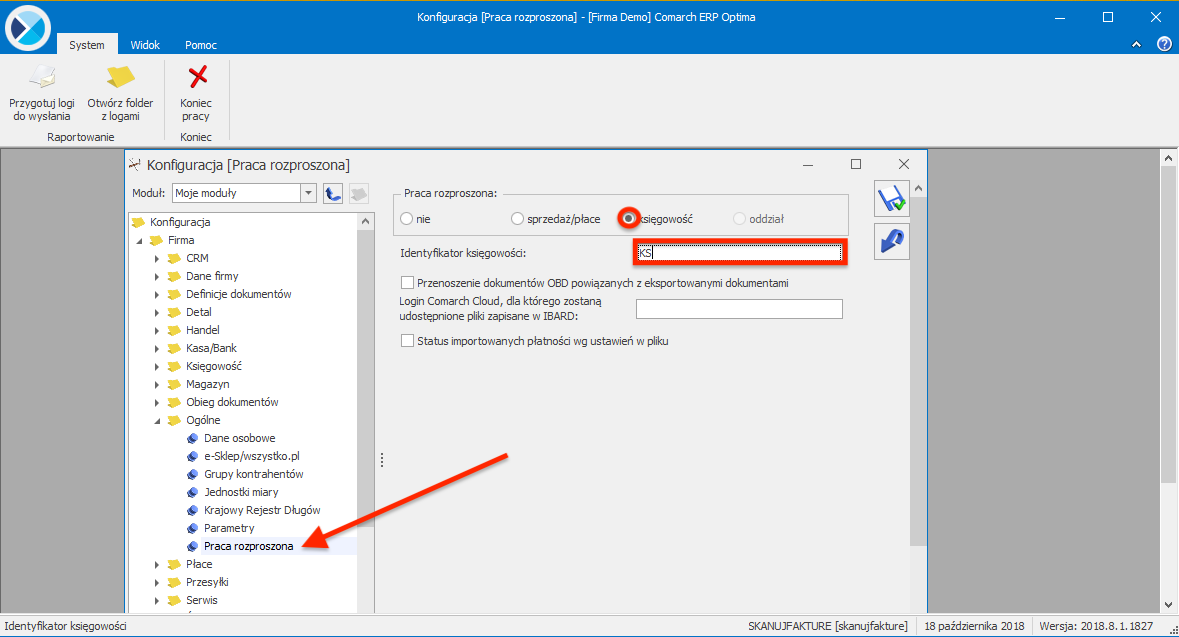The width and height of the screenshot is (1179, 637).
Task: Click blue back arrow icon beside module dropdown
Action: [334, 193]
